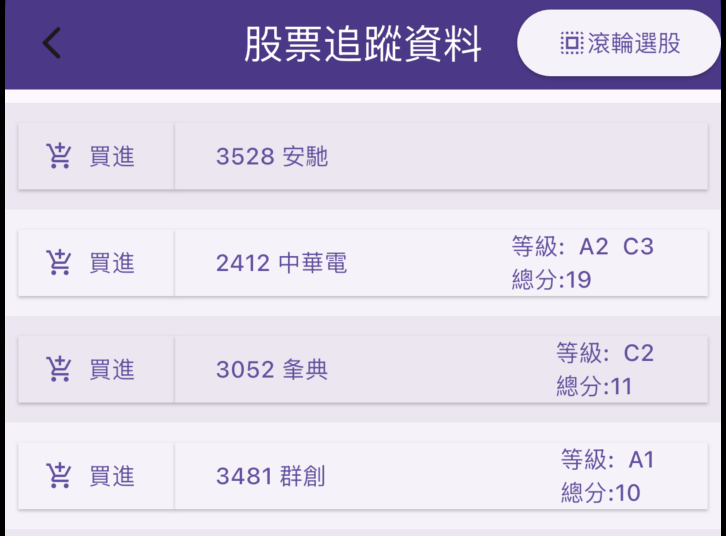Image resolution: width=726 pixels, height=536 pixels.
Task: Tap the back arrow icon
Action: pos(52,44)
